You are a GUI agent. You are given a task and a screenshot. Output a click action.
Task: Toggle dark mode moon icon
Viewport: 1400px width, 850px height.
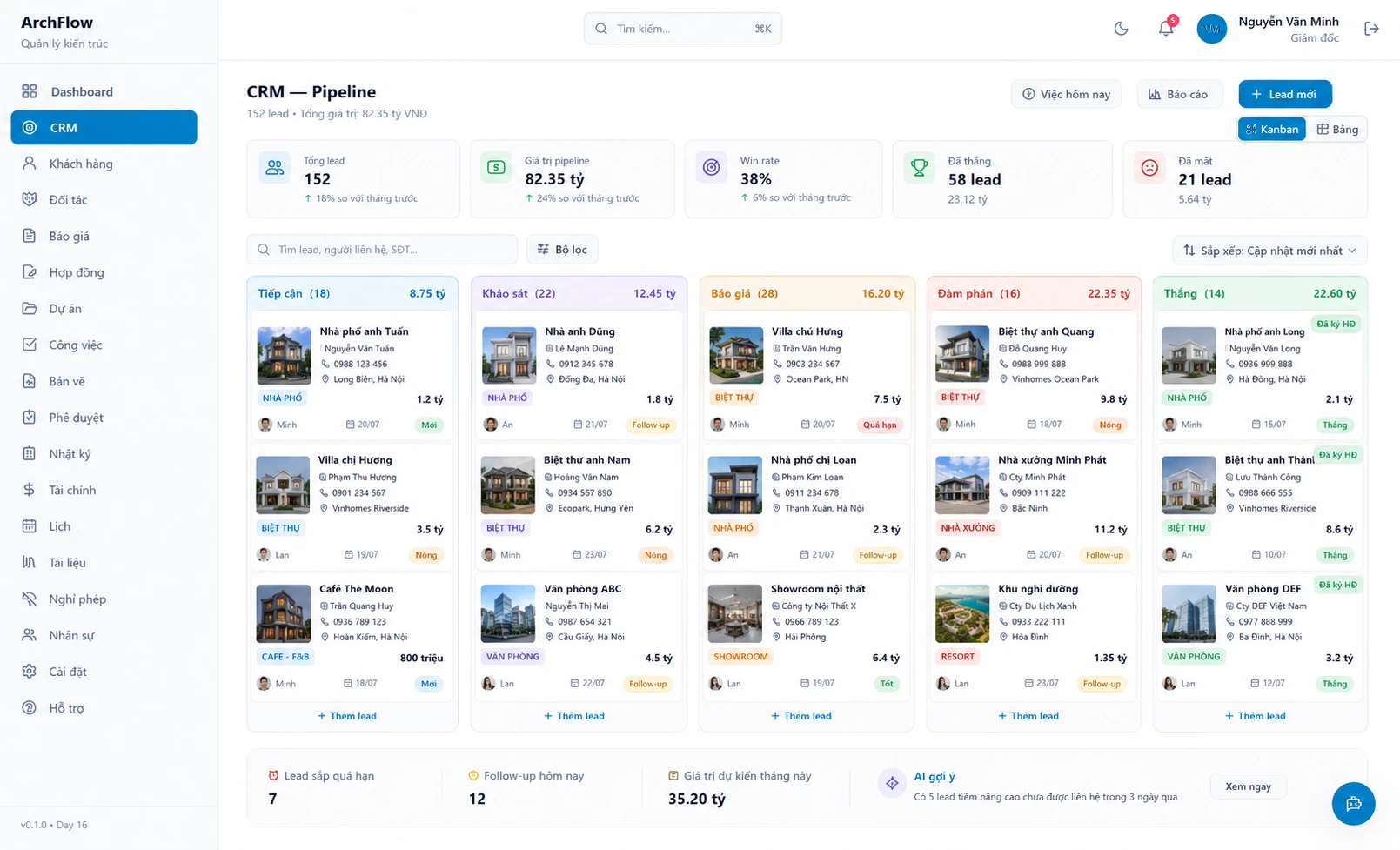pyautogui.click(x=1121, y=29)
